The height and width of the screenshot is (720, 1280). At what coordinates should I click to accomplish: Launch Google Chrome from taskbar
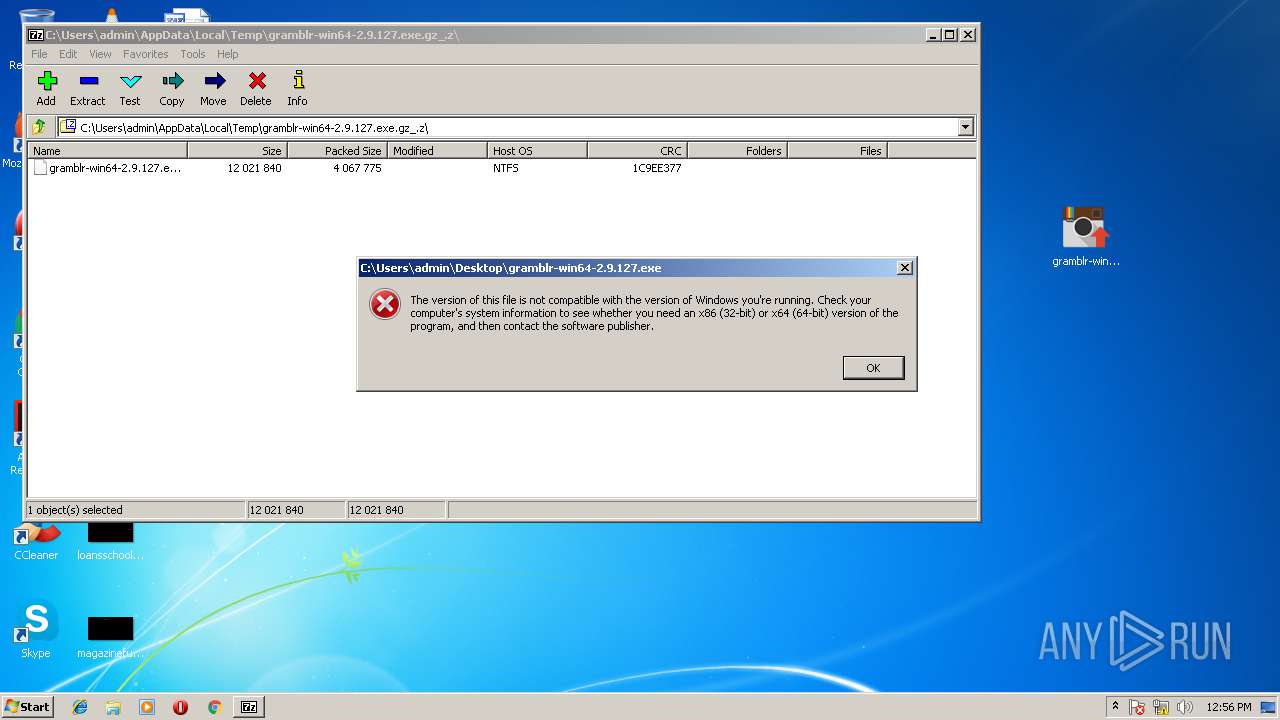point(214,707)
